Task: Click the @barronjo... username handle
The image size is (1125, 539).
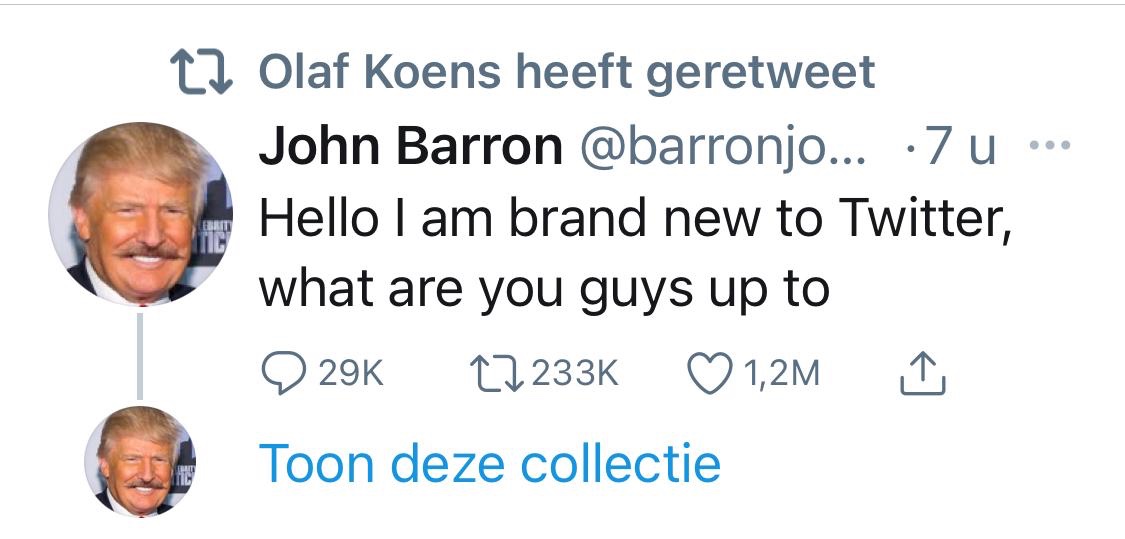Action: (x=720, y=149)
